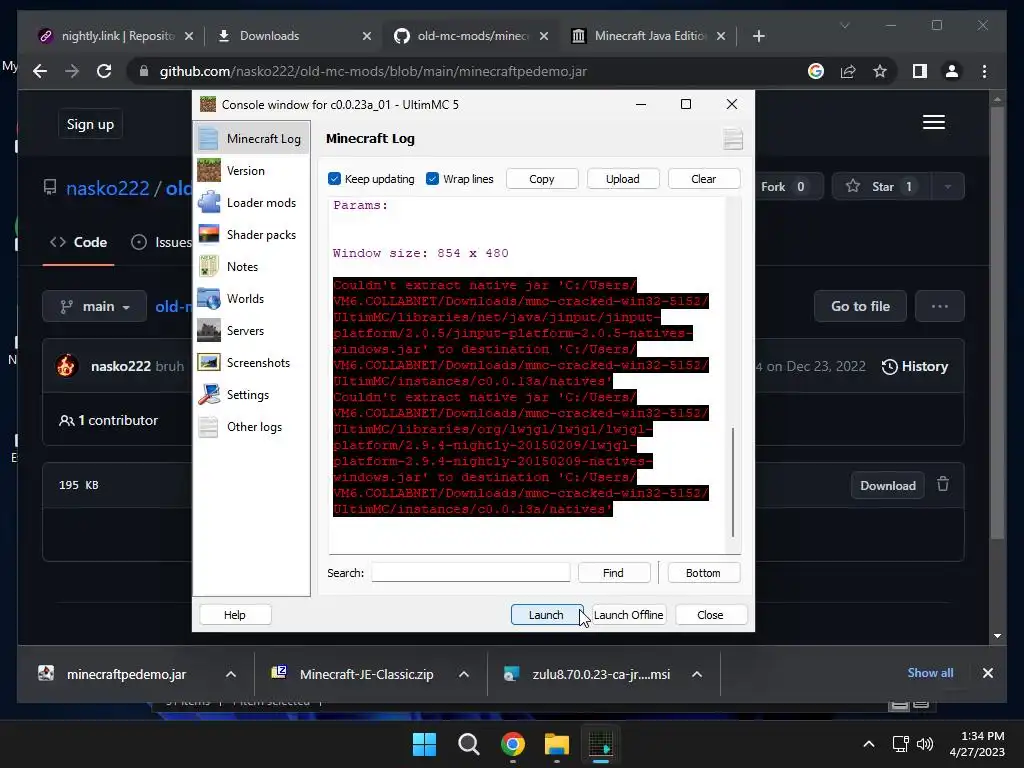1024x768 pixels.
Task: Open UltimMC from the taskbar
Action: pyautogui.click(x=601, y=744)
